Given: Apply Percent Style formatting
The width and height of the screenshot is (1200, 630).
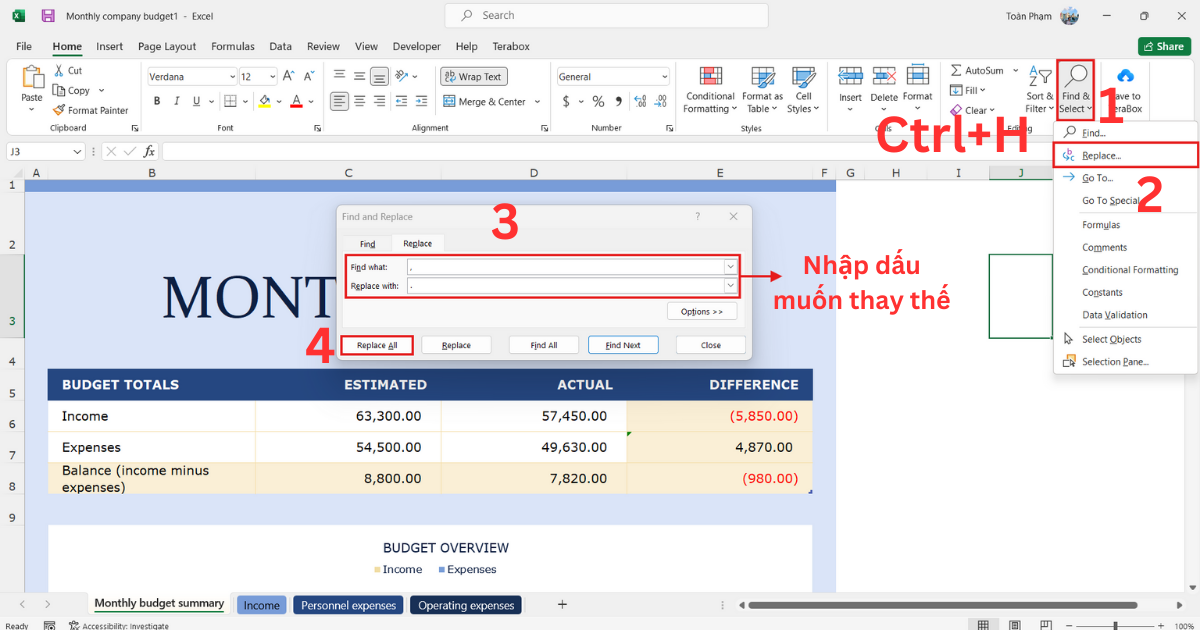Looking at the screenshot, I should click(x=597, y=101).
